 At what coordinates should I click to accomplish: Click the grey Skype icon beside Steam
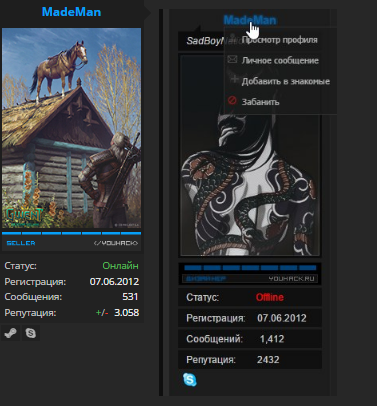pyautogui.click(x=31, y=333)
